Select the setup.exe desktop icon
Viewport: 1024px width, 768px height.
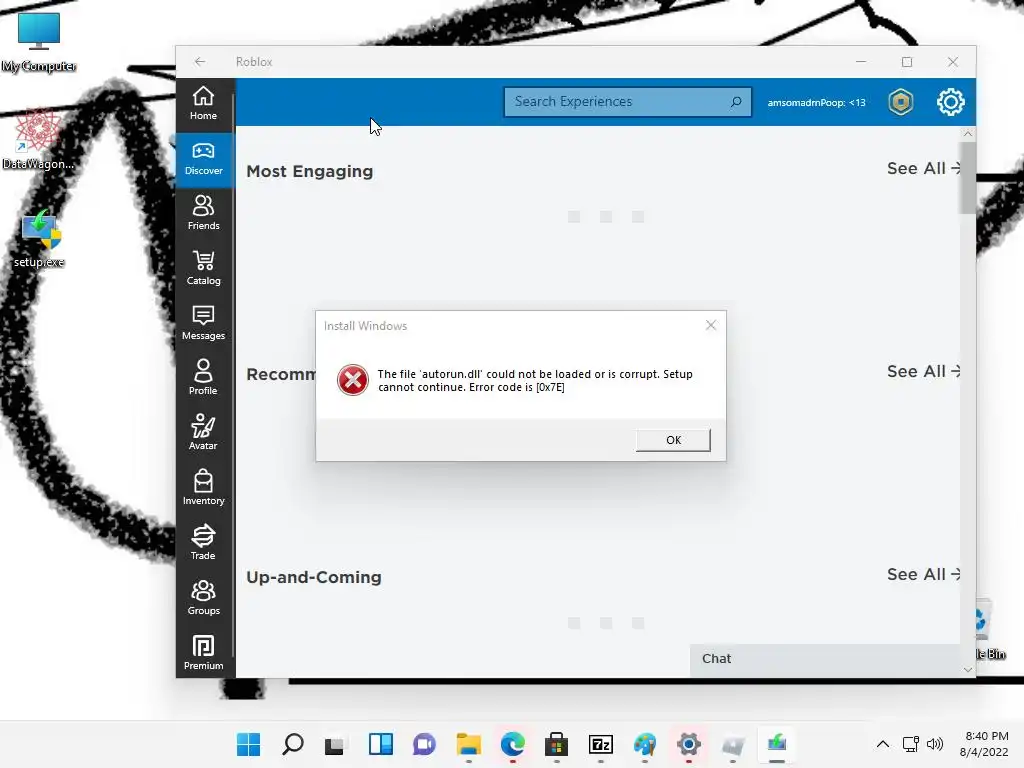tap(39, 238)
